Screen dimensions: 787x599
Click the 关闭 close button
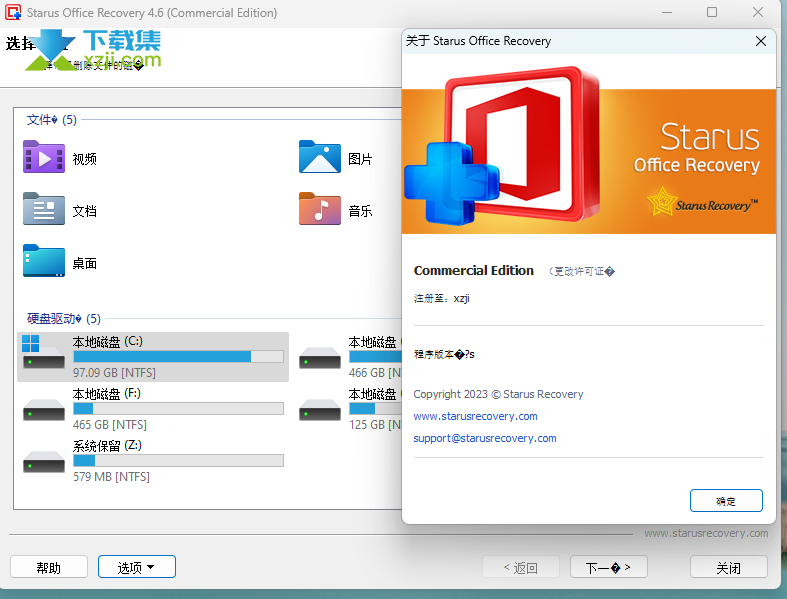729,567
